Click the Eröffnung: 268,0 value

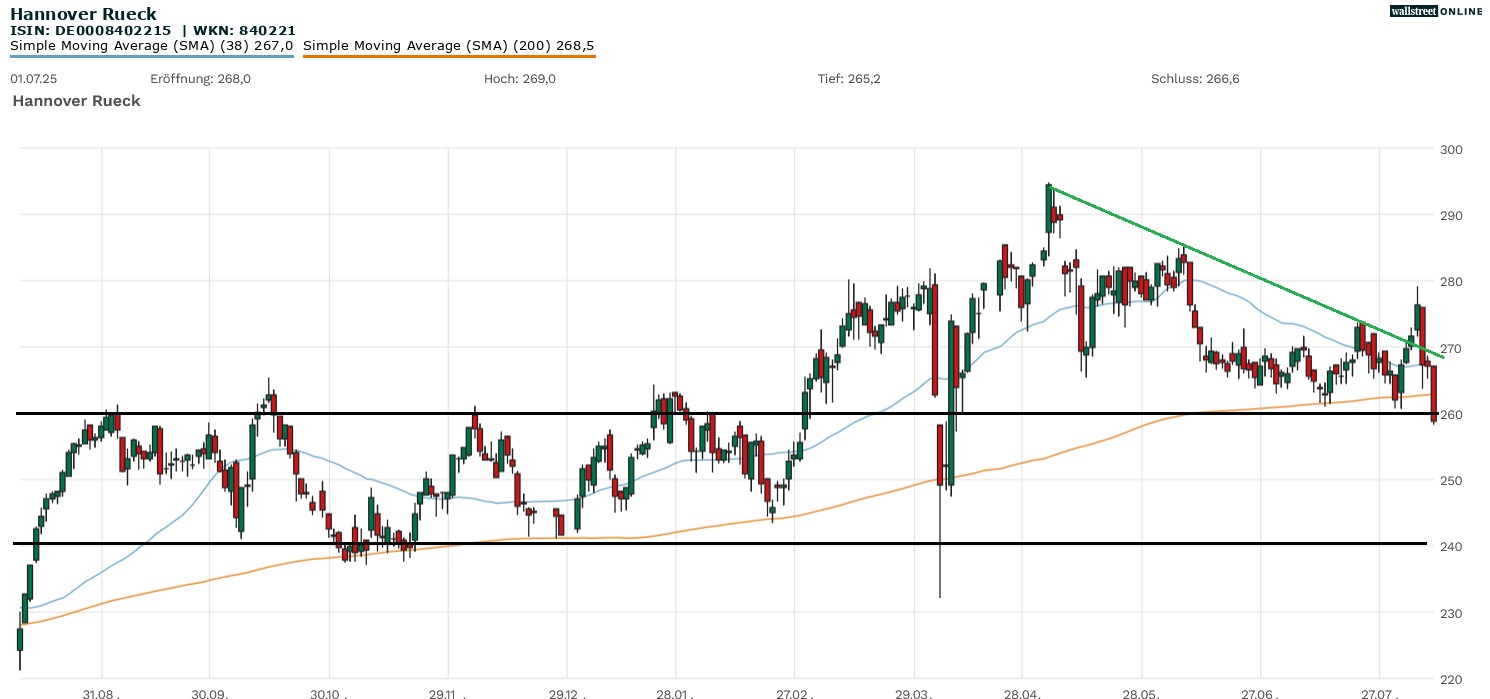(200, 79)
